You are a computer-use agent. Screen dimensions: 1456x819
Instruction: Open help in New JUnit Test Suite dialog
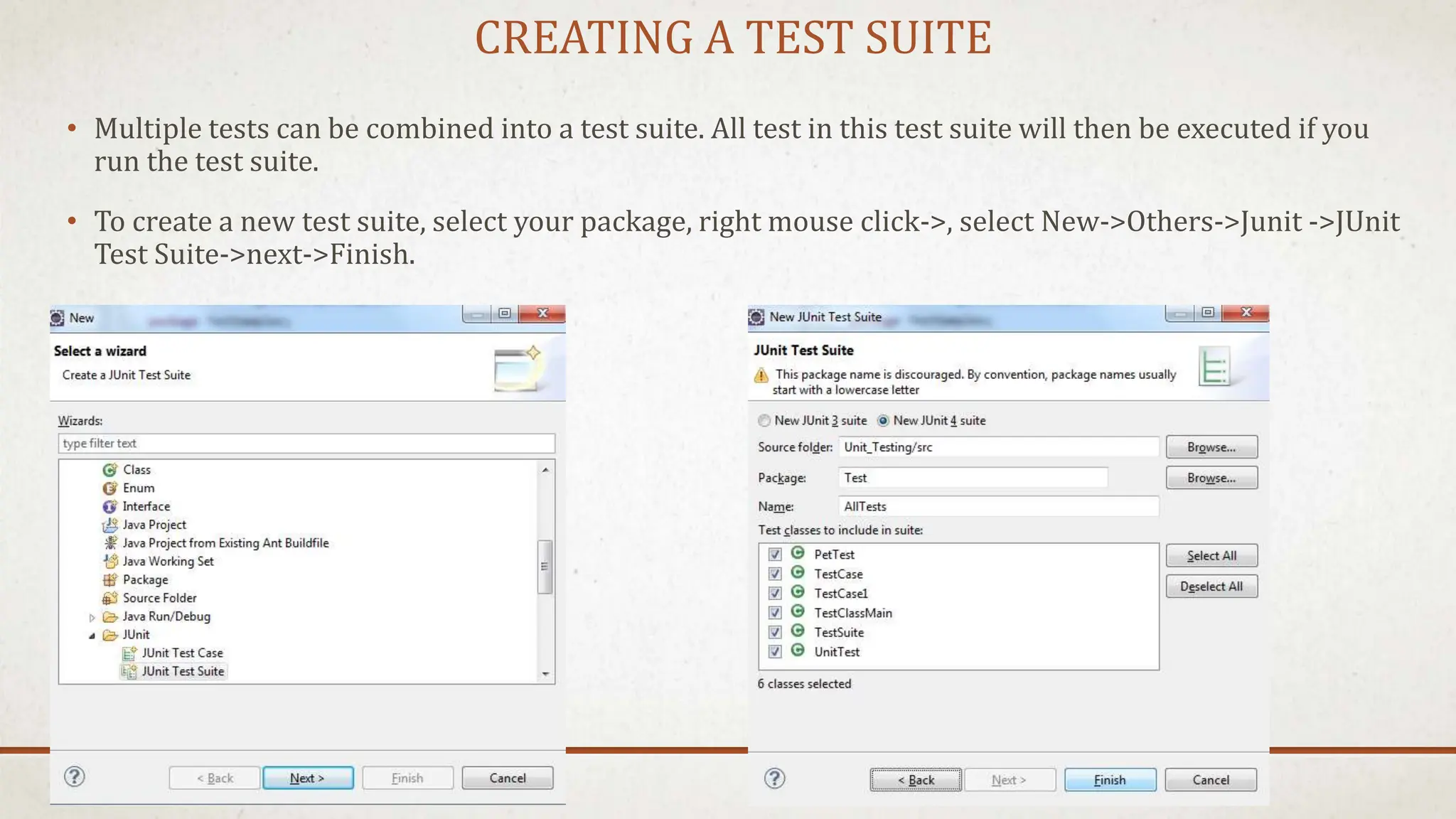[x=774, y=778]
